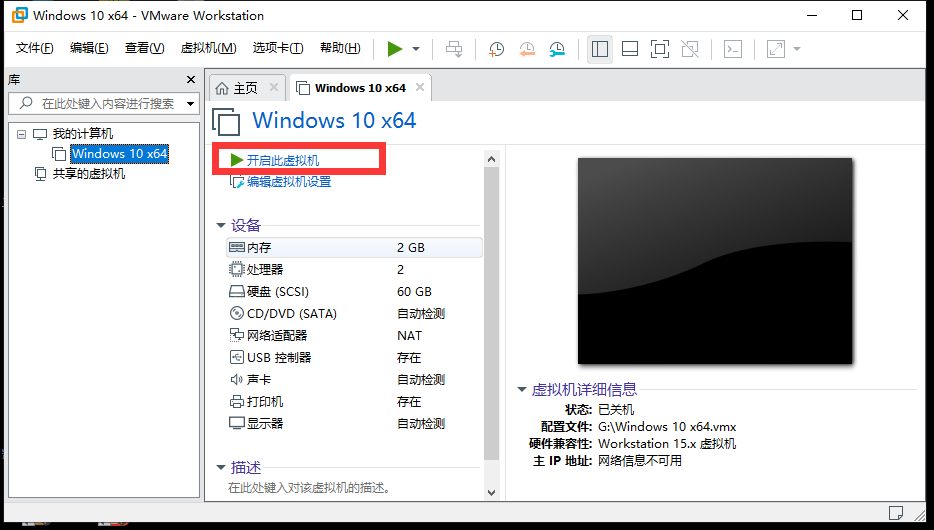Select the 打印机 device row
Viewport: 934px width, 530px height.
354,402
